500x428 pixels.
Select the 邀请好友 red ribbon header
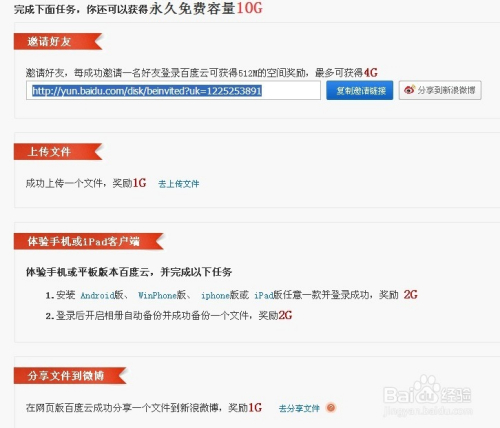[58, 41]
